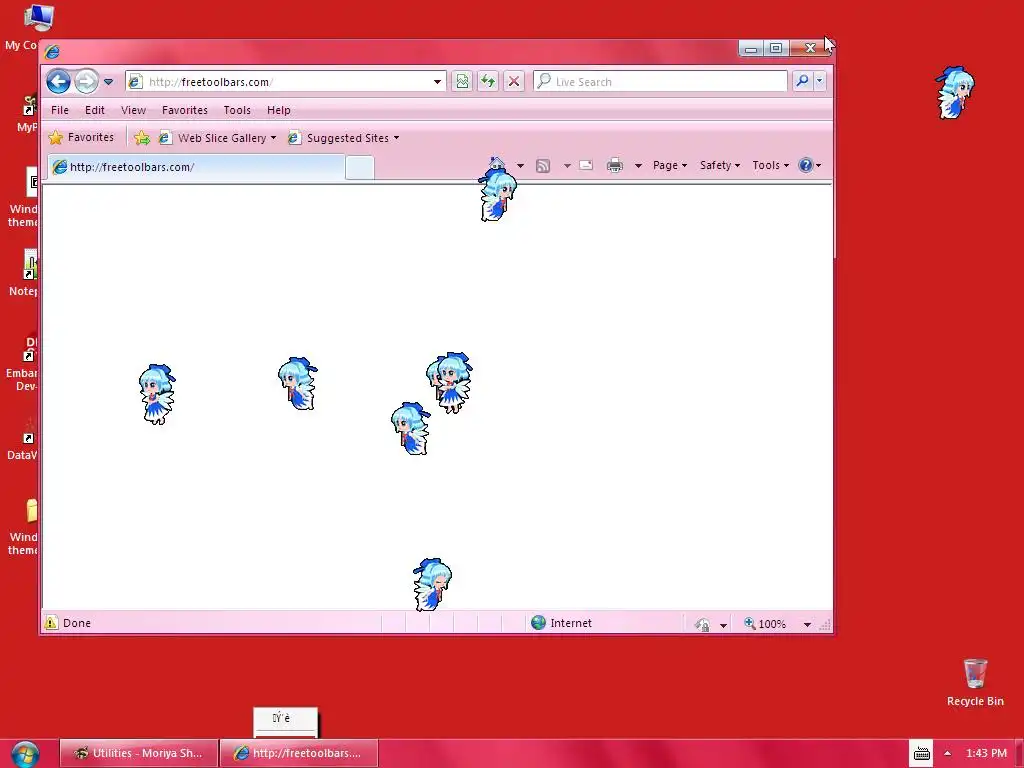Open the Edit menu
This screenshot has width=1024, height=768.
click(95, 110)
